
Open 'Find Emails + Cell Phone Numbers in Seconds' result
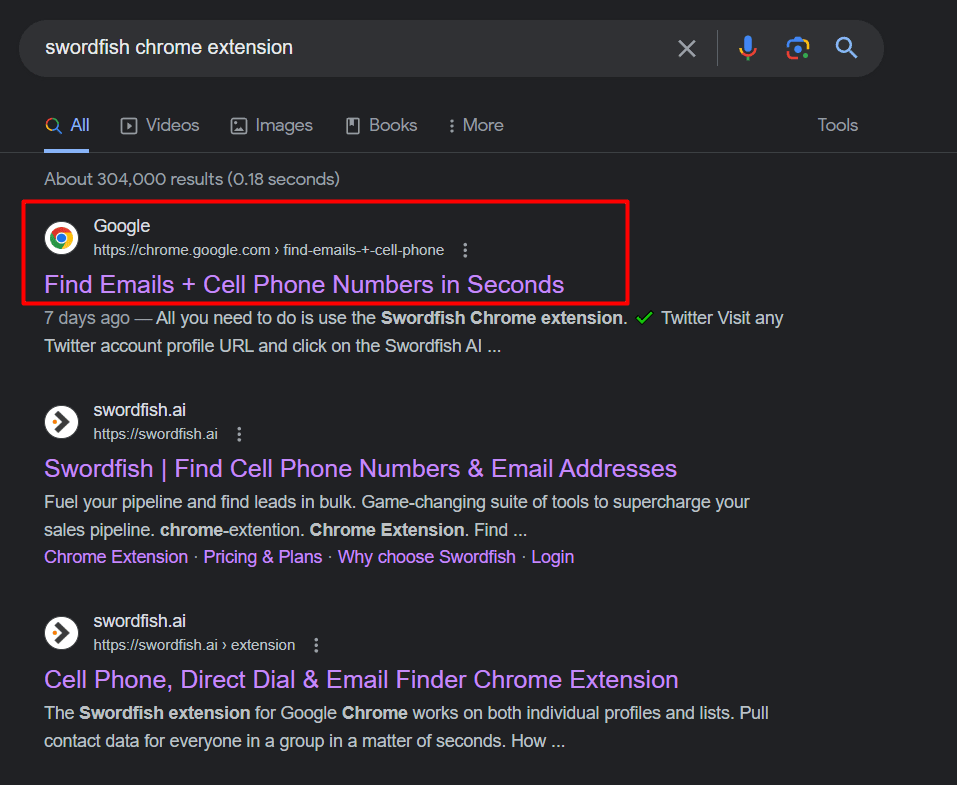tap(304, 284)
